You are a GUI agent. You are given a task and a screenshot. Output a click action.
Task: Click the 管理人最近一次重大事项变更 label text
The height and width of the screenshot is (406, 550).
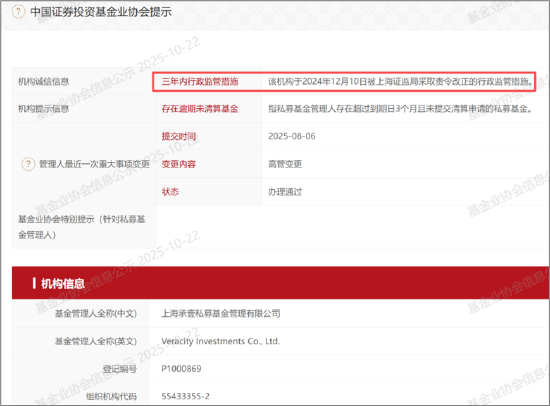point(94,164)
